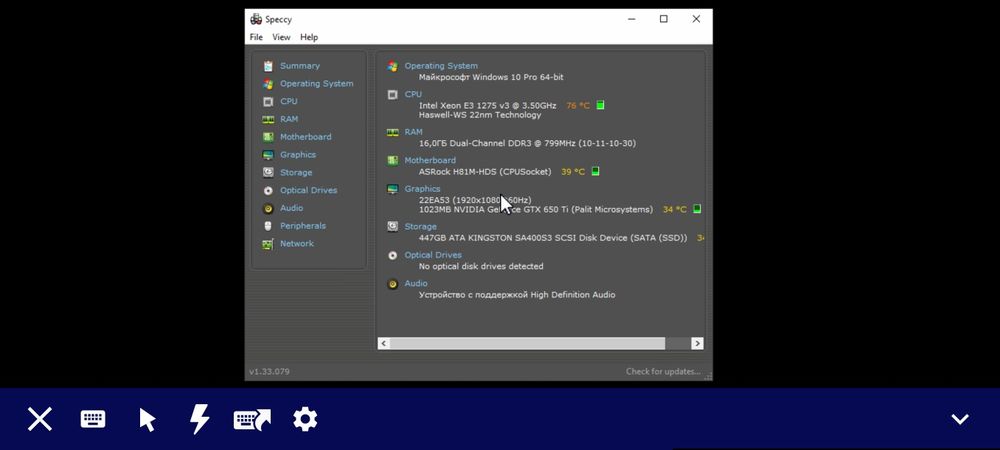Screen dimensions: 1000x450
Task: Click the Motherboard heading link in summary
Action: pos(430,161)
